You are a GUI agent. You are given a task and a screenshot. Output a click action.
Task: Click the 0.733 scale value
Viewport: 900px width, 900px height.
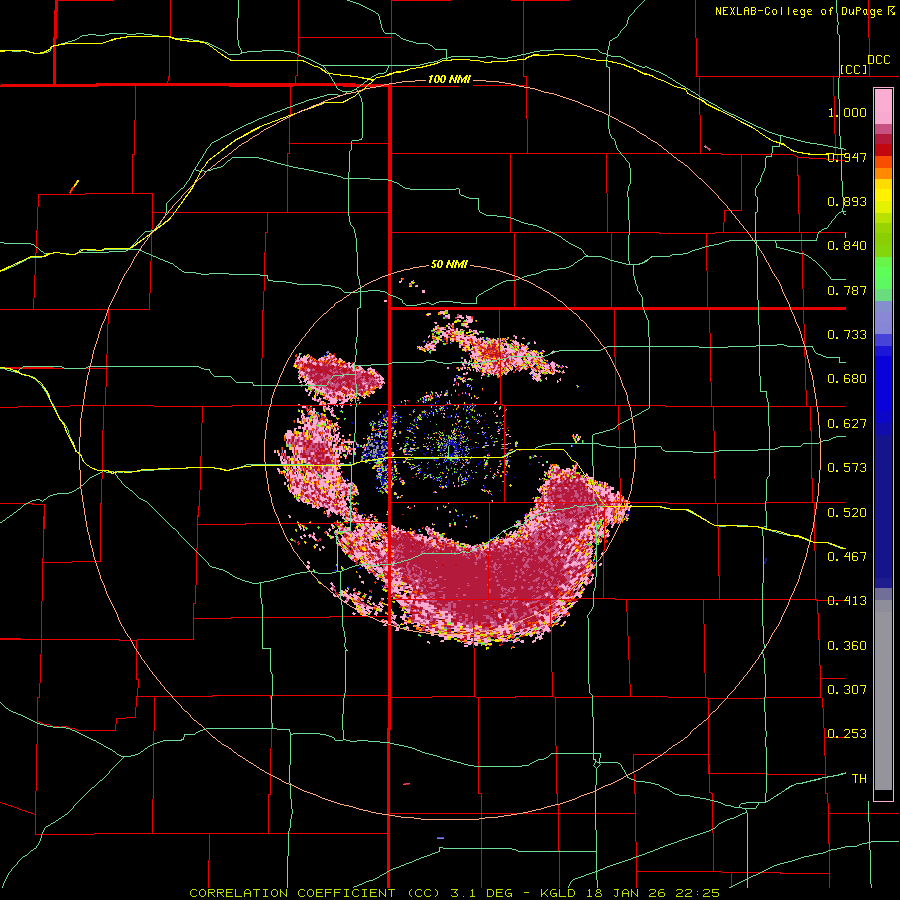(x=847, y=335)
